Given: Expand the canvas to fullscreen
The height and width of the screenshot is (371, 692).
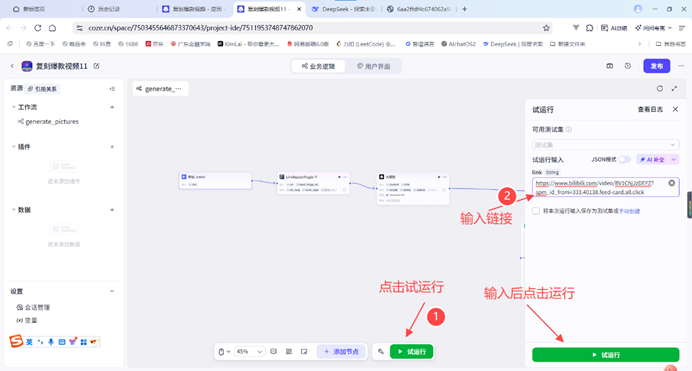Looking at the screenshot, I should point(674,89).
